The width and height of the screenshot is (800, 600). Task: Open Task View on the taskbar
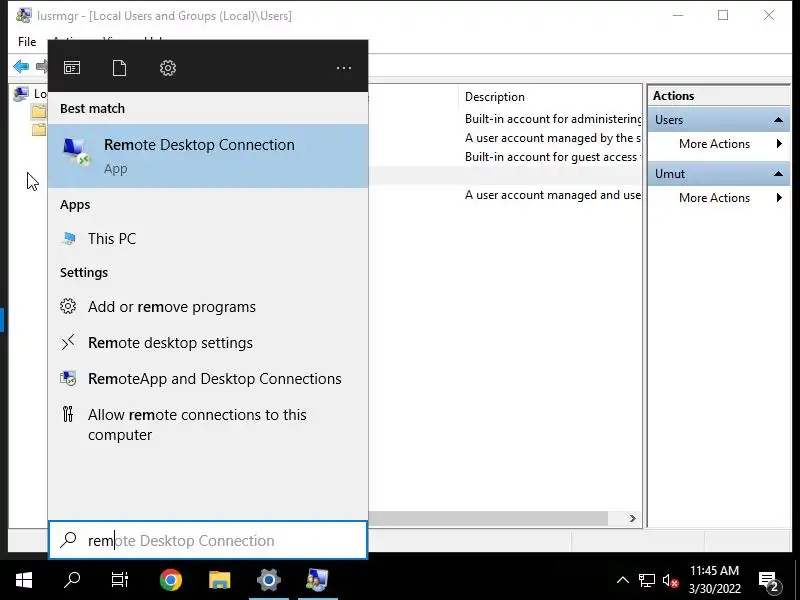click(119, 580)
